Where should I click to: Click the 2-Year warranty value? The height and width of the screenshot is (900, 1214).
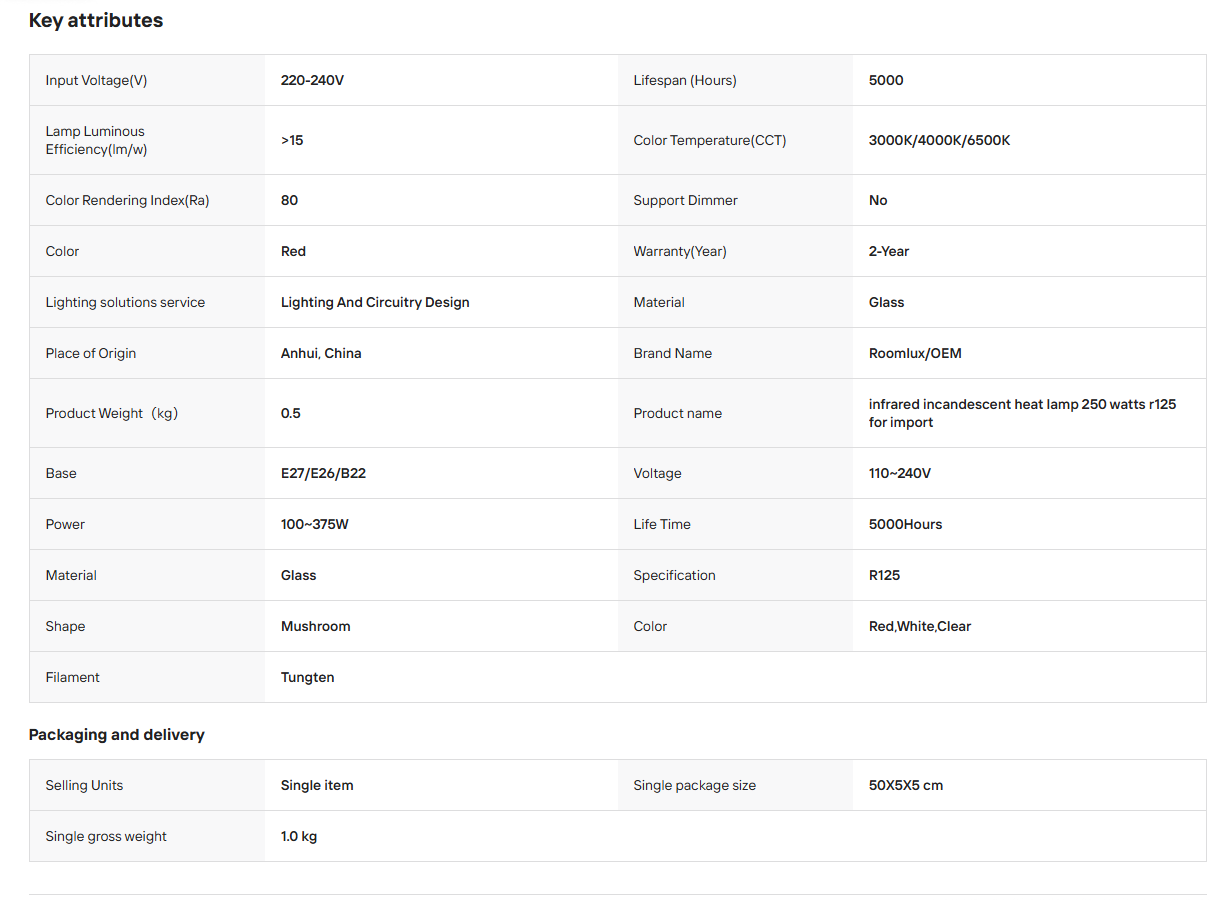click(889, 251)
